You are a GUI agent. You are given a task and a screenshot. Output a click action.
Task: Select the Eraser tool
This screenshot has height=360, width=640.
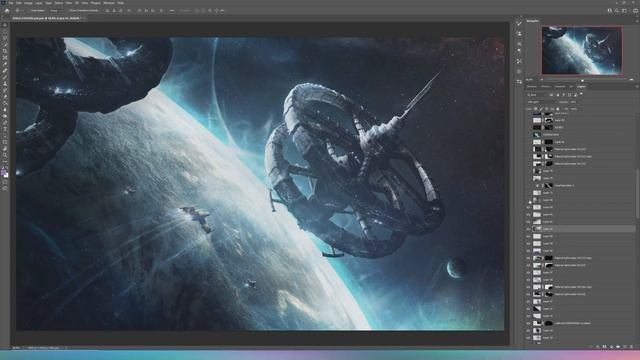click(5, 97)
